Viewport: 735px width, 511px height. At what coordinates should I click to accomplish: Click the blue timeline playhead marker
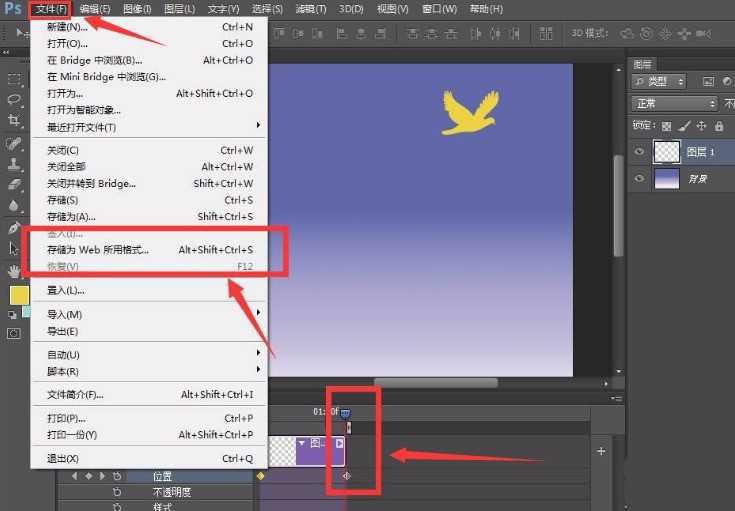point(346,411)
